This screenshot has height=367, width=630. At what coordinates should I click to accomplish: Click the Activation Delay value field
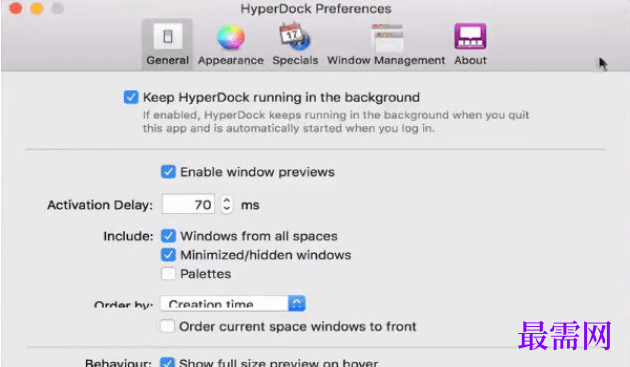(188, 204)
